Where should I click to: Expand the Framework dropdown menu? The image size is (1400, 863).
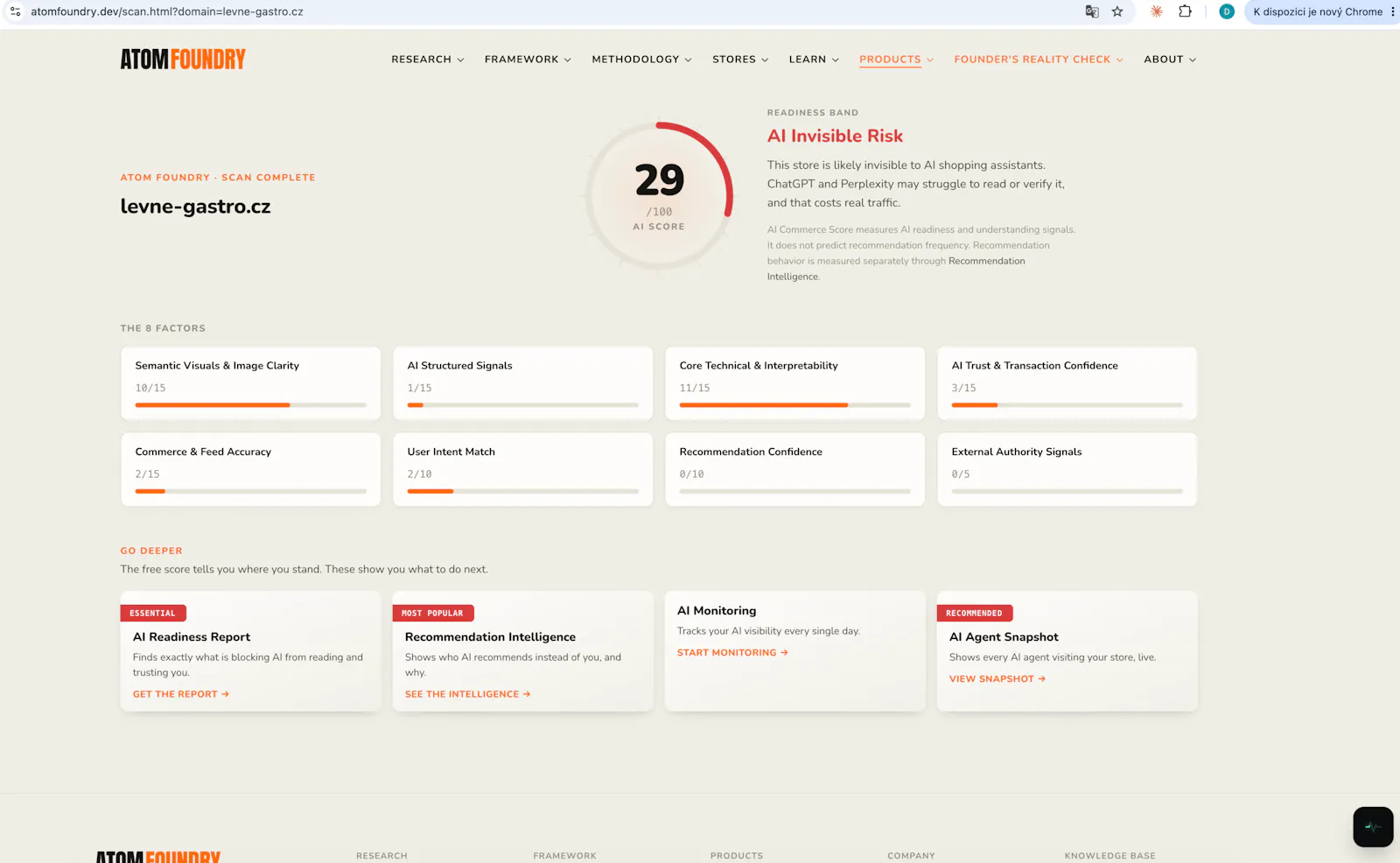point(528,60)
